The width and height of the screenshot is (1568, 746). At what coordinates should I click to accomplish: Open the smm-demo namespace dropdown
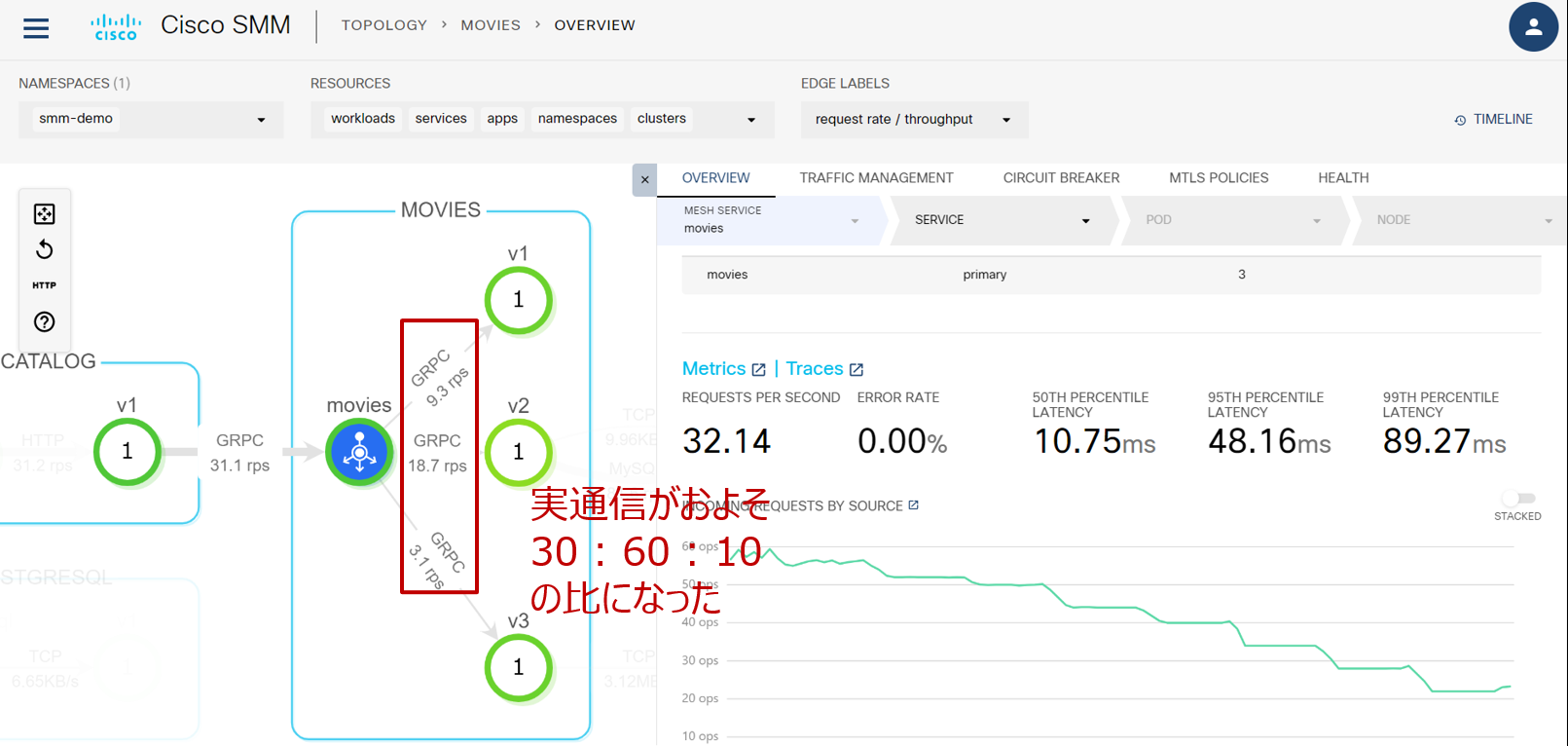click(x=151, y=120)
